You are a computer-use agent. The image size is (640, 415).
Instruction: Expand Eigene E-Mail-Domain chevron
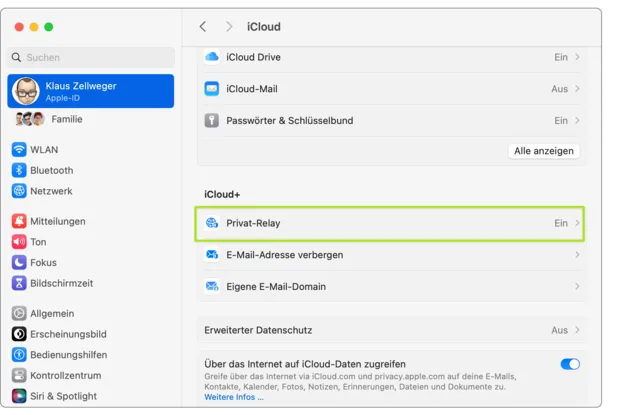point(577,286)
